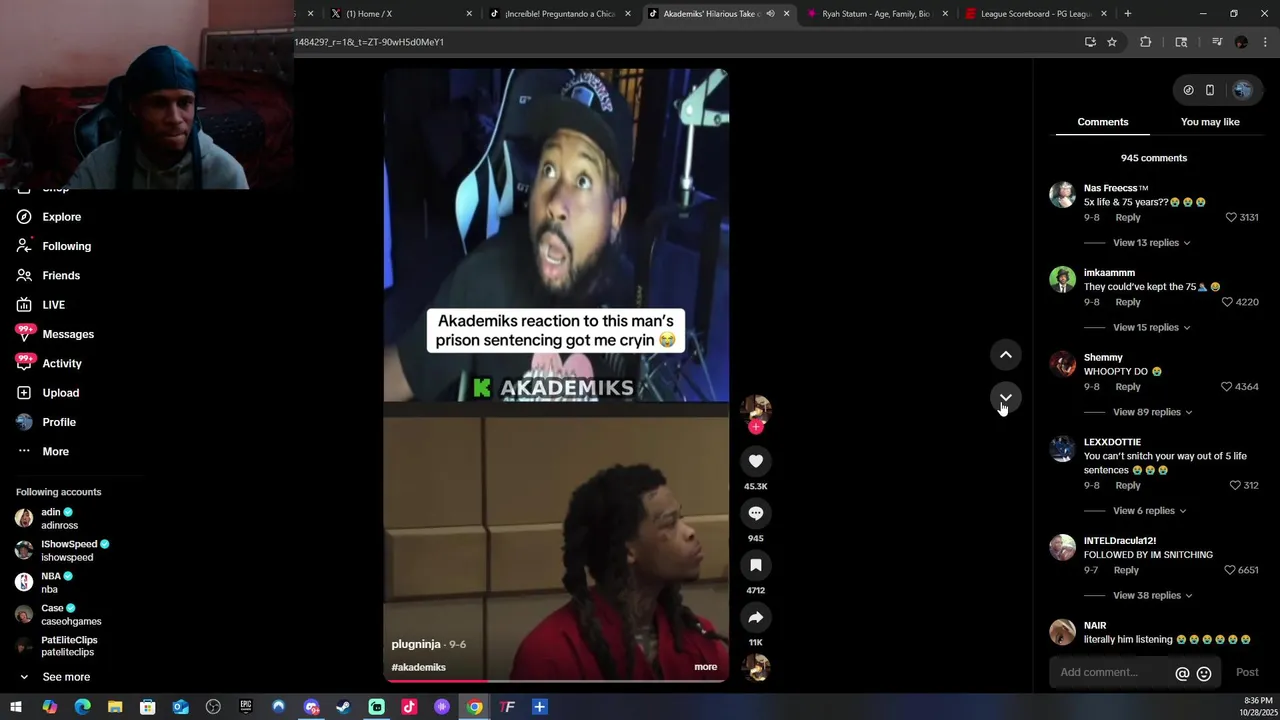This screenshot has width=1280, height=720.
Task: Expand View 6 replies under LEXXDOTTIE
Action: click(1149, 511)
